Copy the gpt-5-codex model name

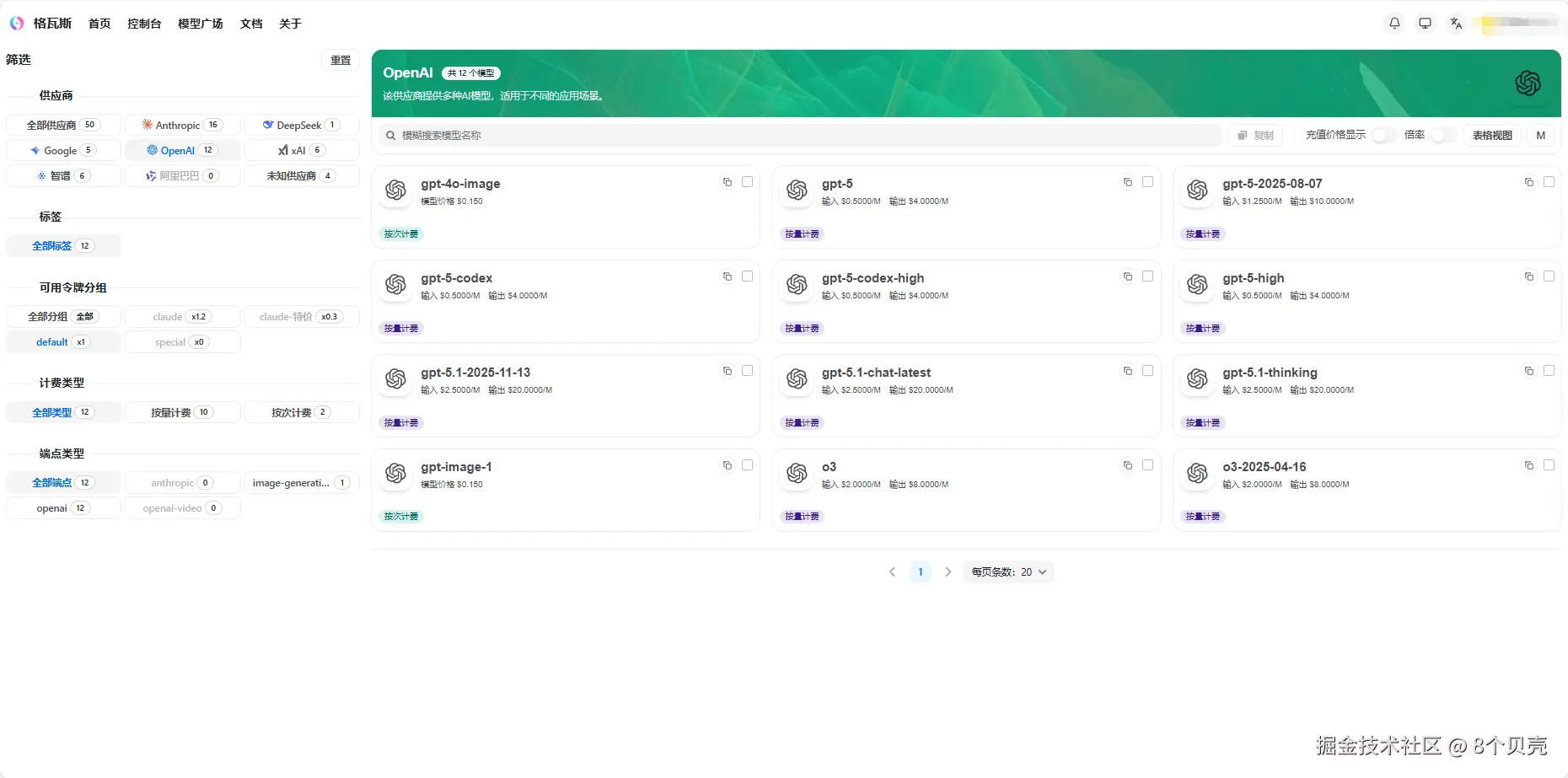[x=728, y=276]
